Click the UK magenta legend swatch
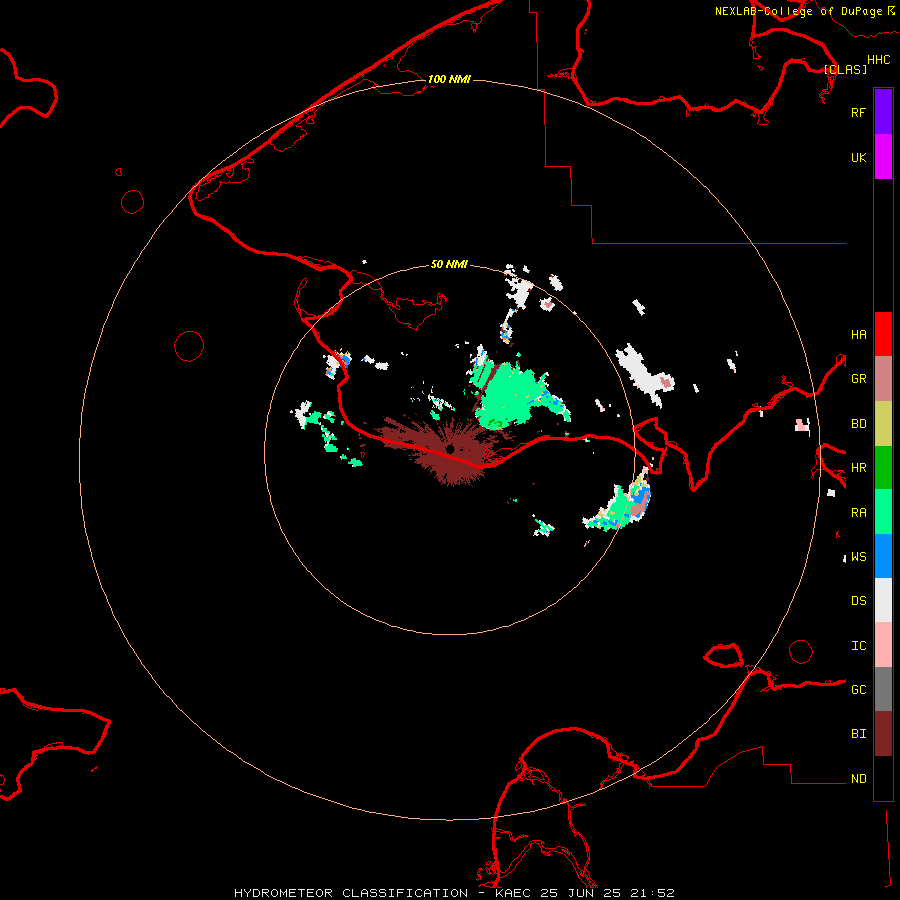Image resolution: width=900 pixels, height=900 pixels. 883,157
